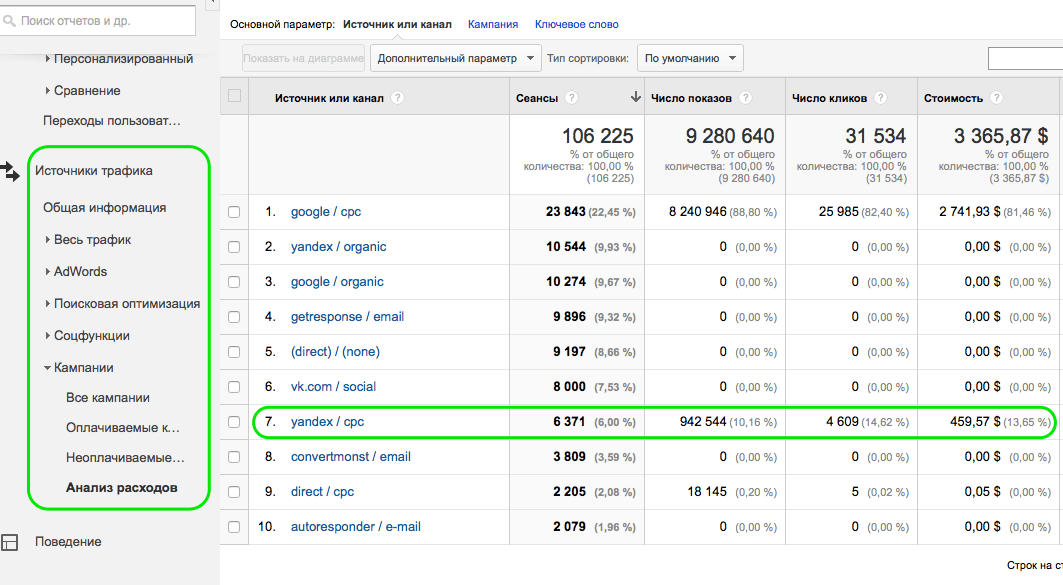Expand the Персонализированный menu item
This screenshot has width=1063, height=585.
47,59
